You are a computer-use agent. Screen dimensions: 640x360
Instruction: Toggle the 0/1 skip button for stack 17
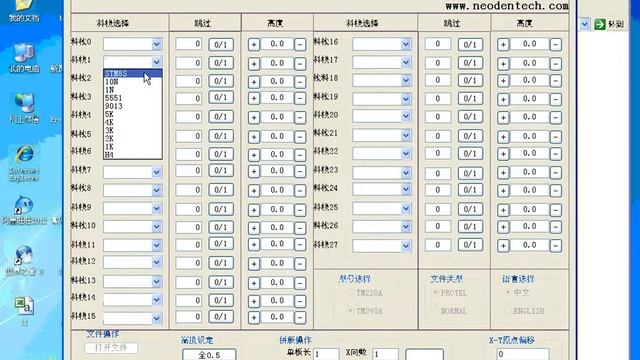[x=470, y=63]
